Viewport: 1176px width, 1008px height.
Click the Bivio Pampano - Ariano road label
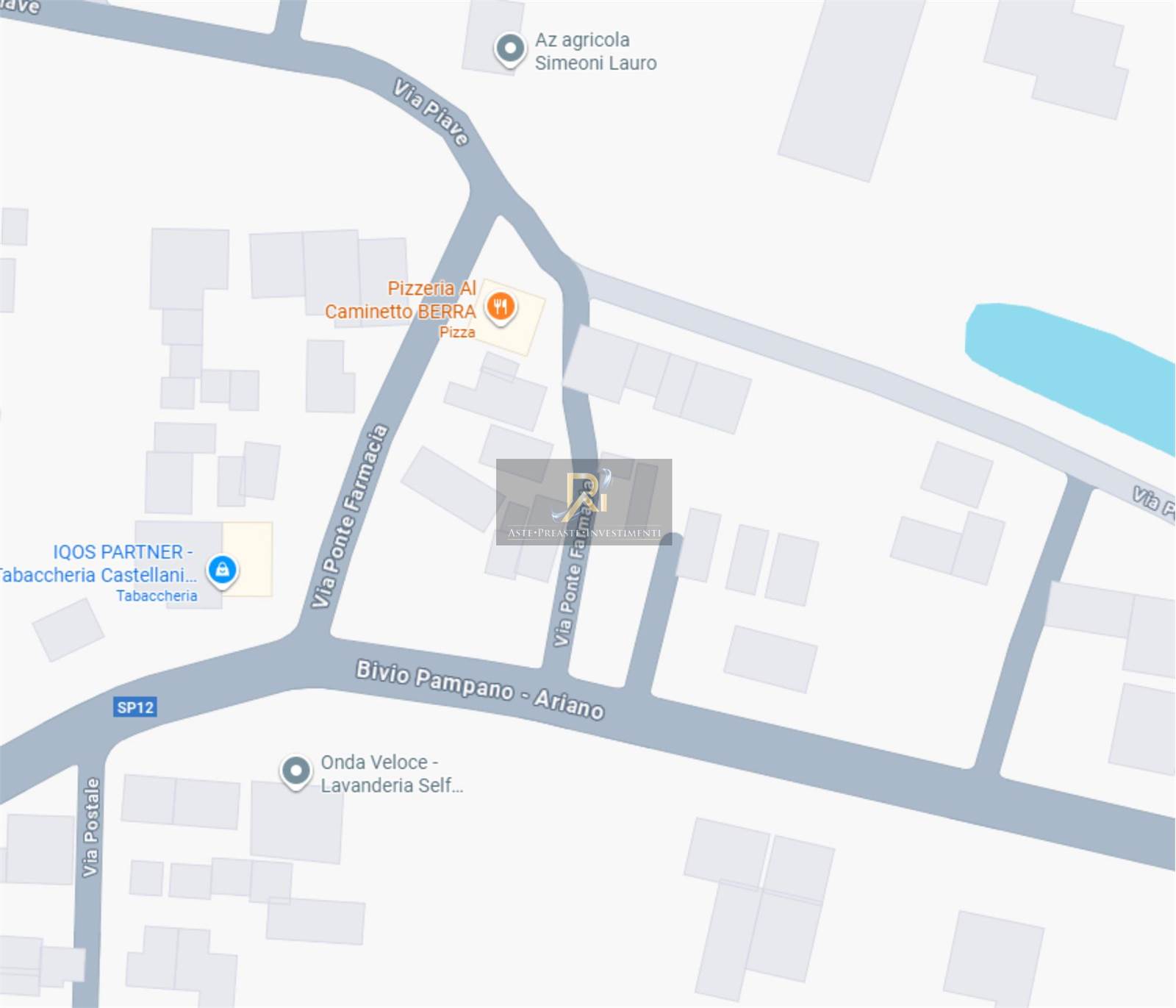coord(480,689)
